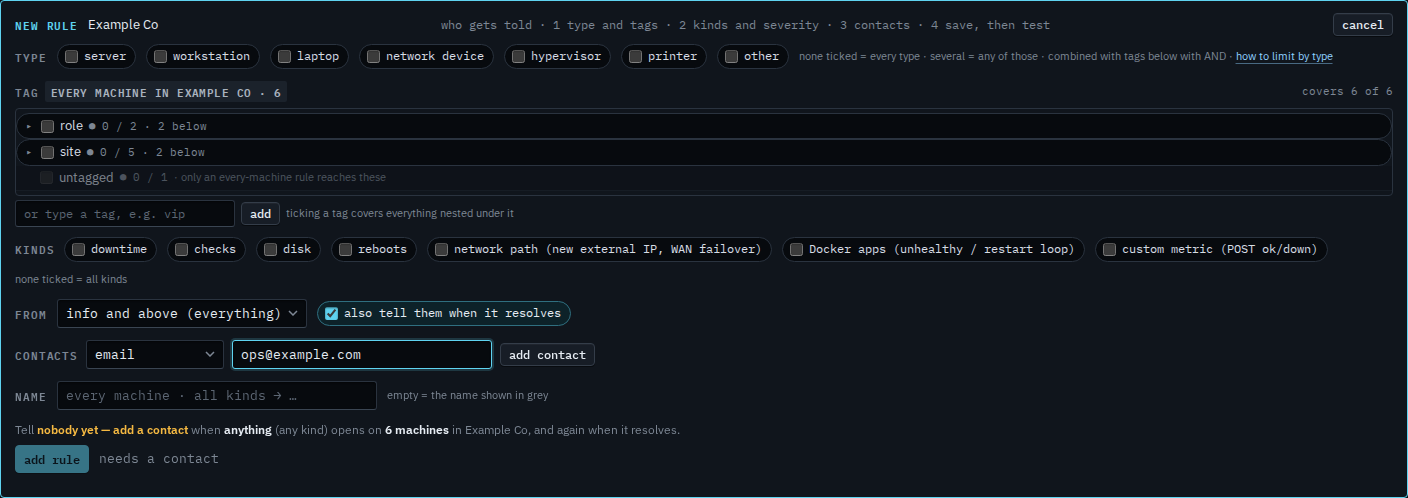
Task: Open the severity FROM dropdown
Action: (x=181, y=313)
